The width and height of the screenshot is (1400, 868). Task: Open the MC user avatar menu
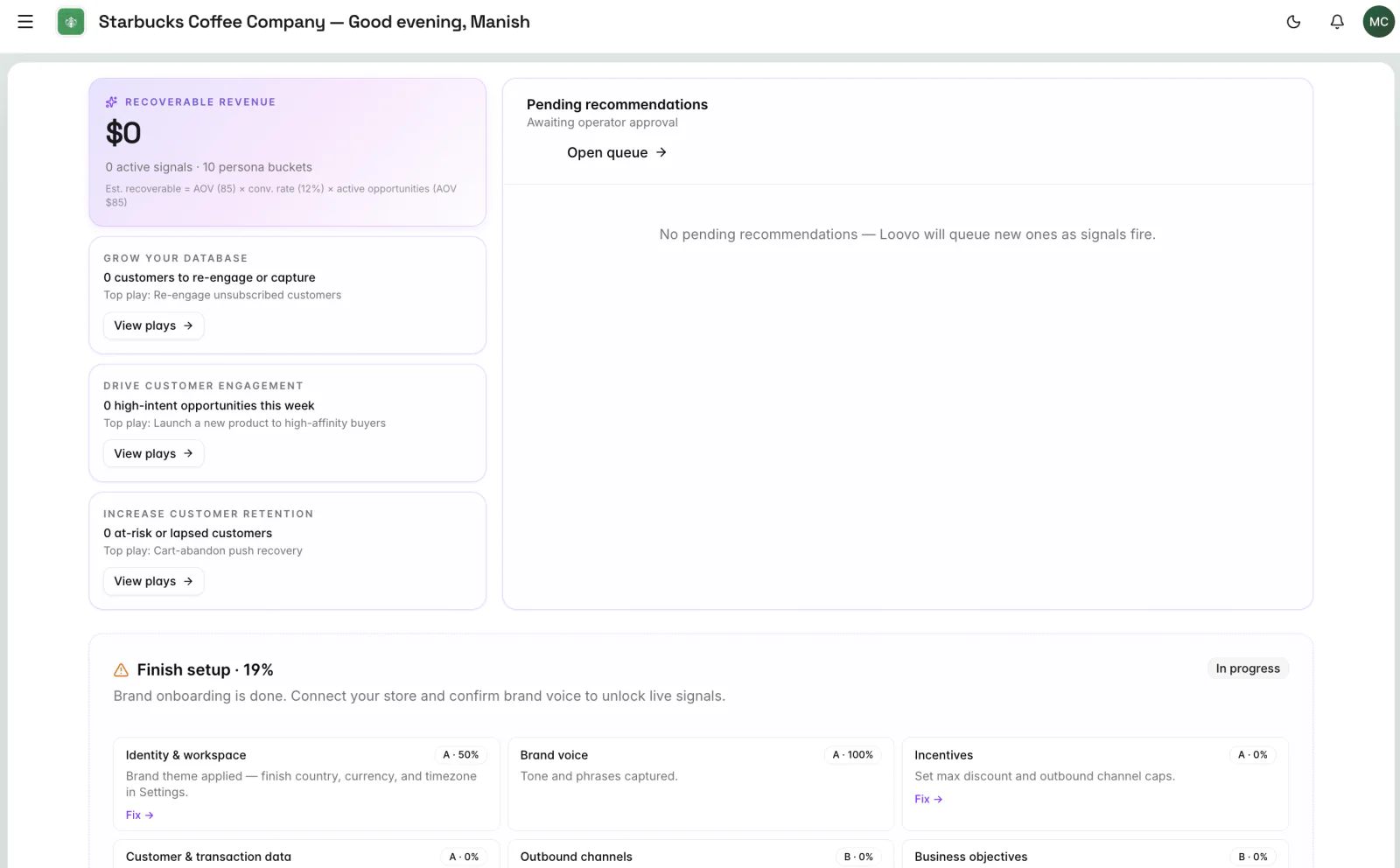(1379, 22)
